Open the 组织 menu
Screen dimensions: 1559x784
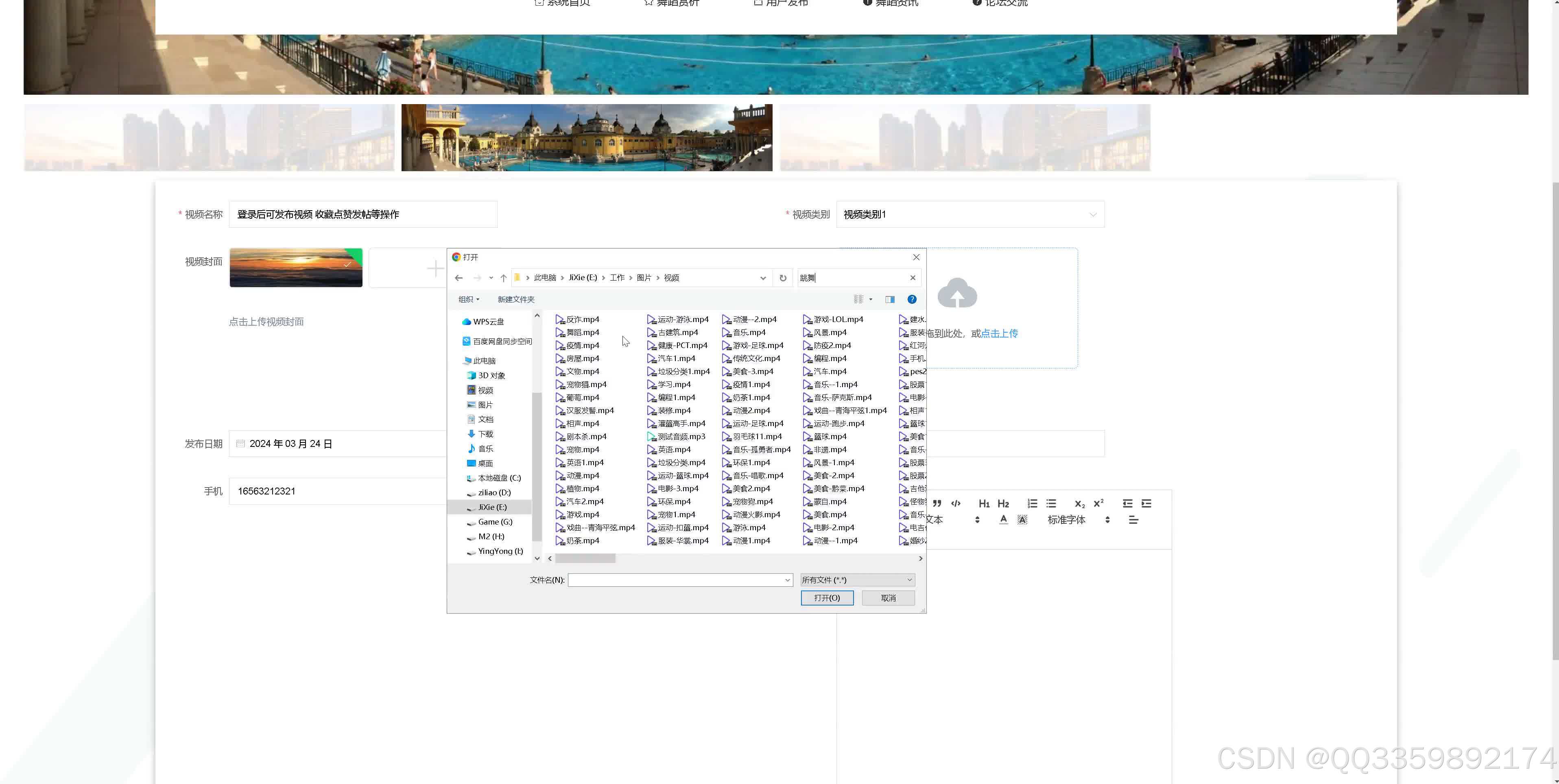(x=468, y=299)
